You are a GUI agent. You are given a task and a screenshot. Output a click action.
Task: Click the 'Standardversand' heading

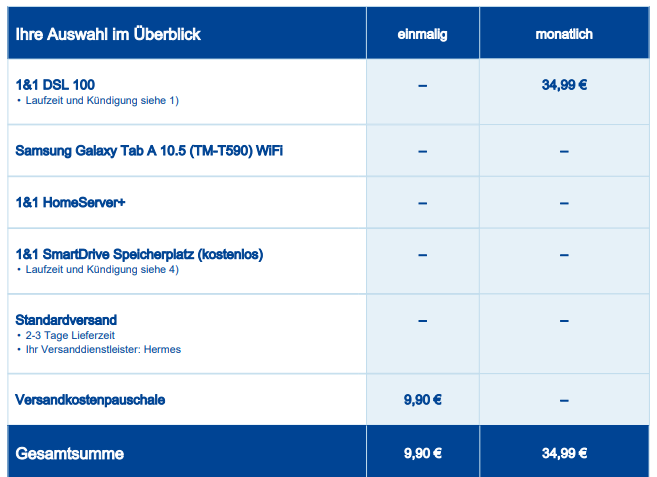point(66,320)
